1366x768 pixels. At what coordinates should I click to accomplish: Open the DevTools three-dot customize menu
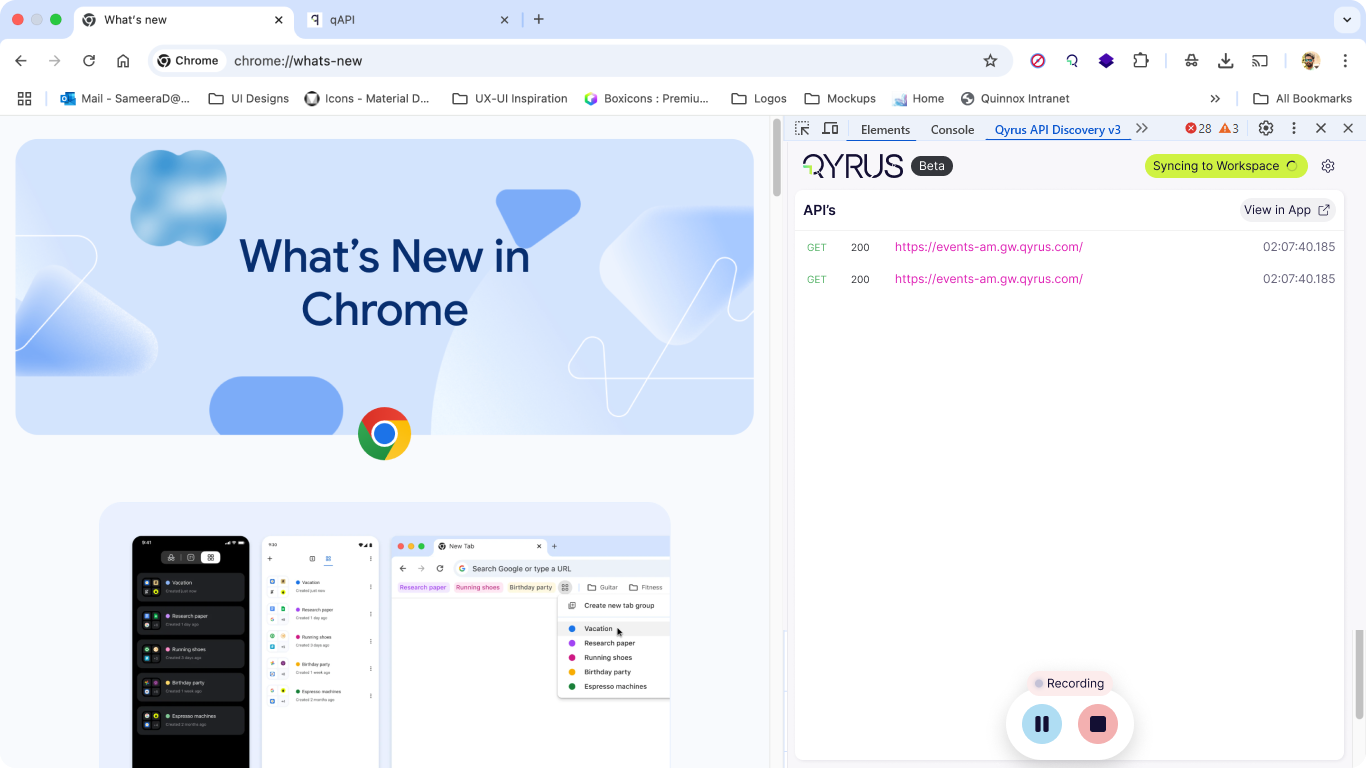click(x=1294, y=128)
